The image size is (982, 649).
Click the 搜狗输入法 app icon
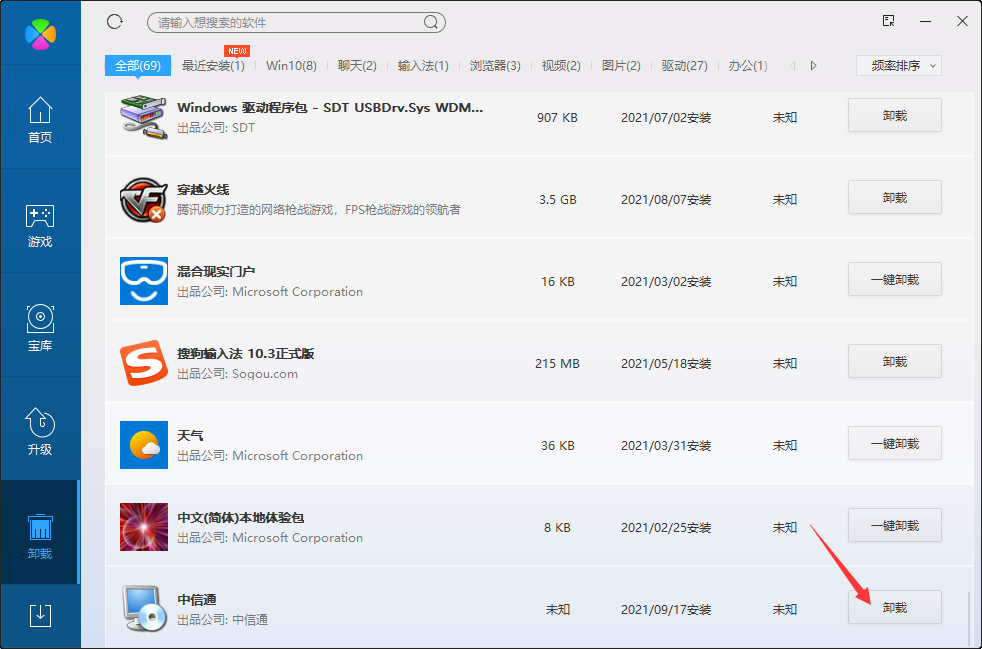(x=144, y=363)
